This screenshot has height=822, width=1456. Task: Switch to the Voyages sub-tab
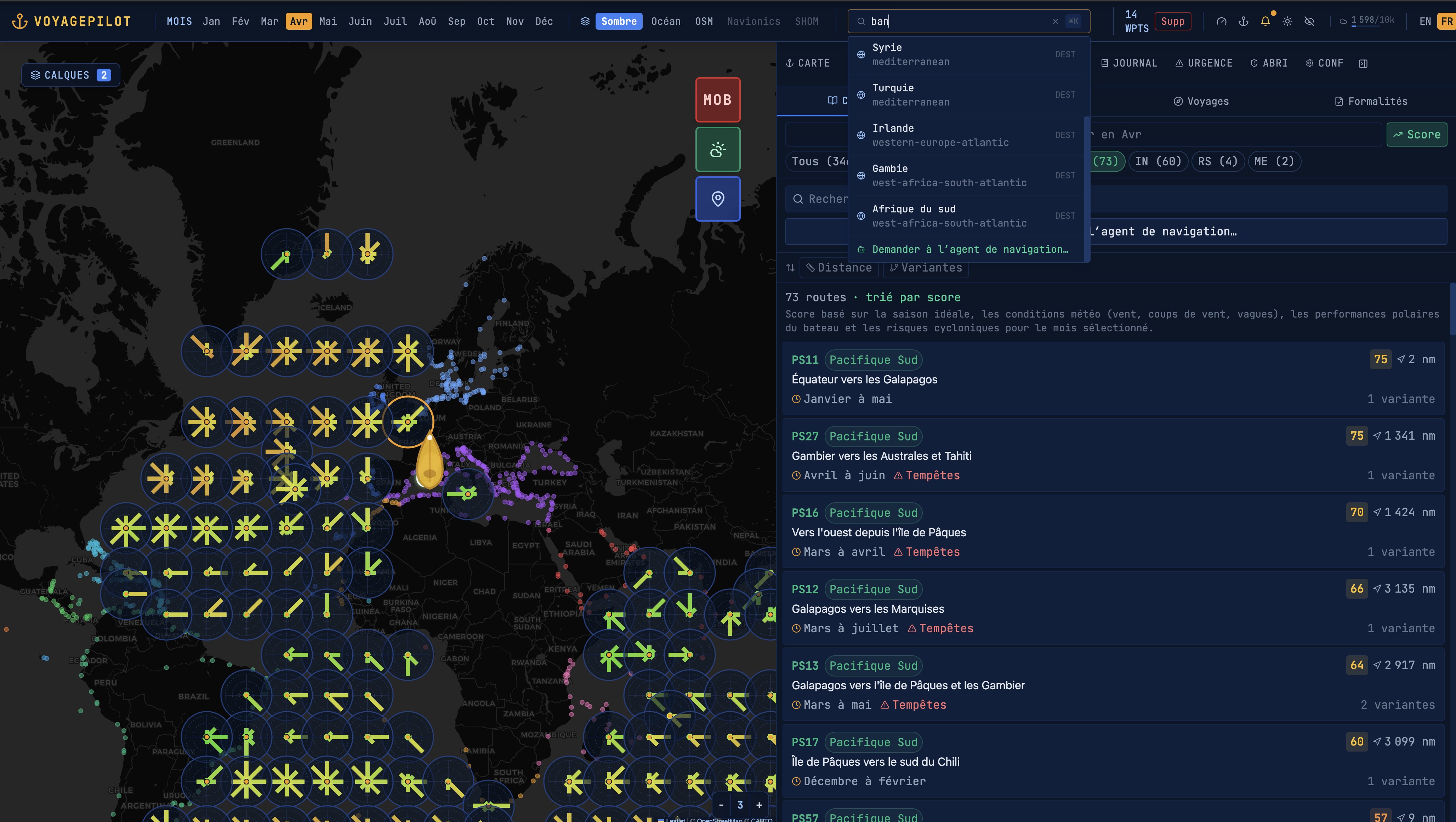1201,102
